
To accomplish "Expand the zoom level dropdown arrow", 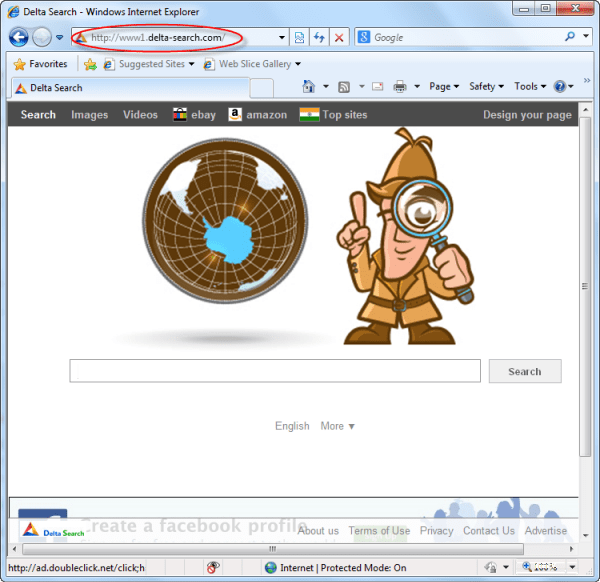I will coord(572,567).
